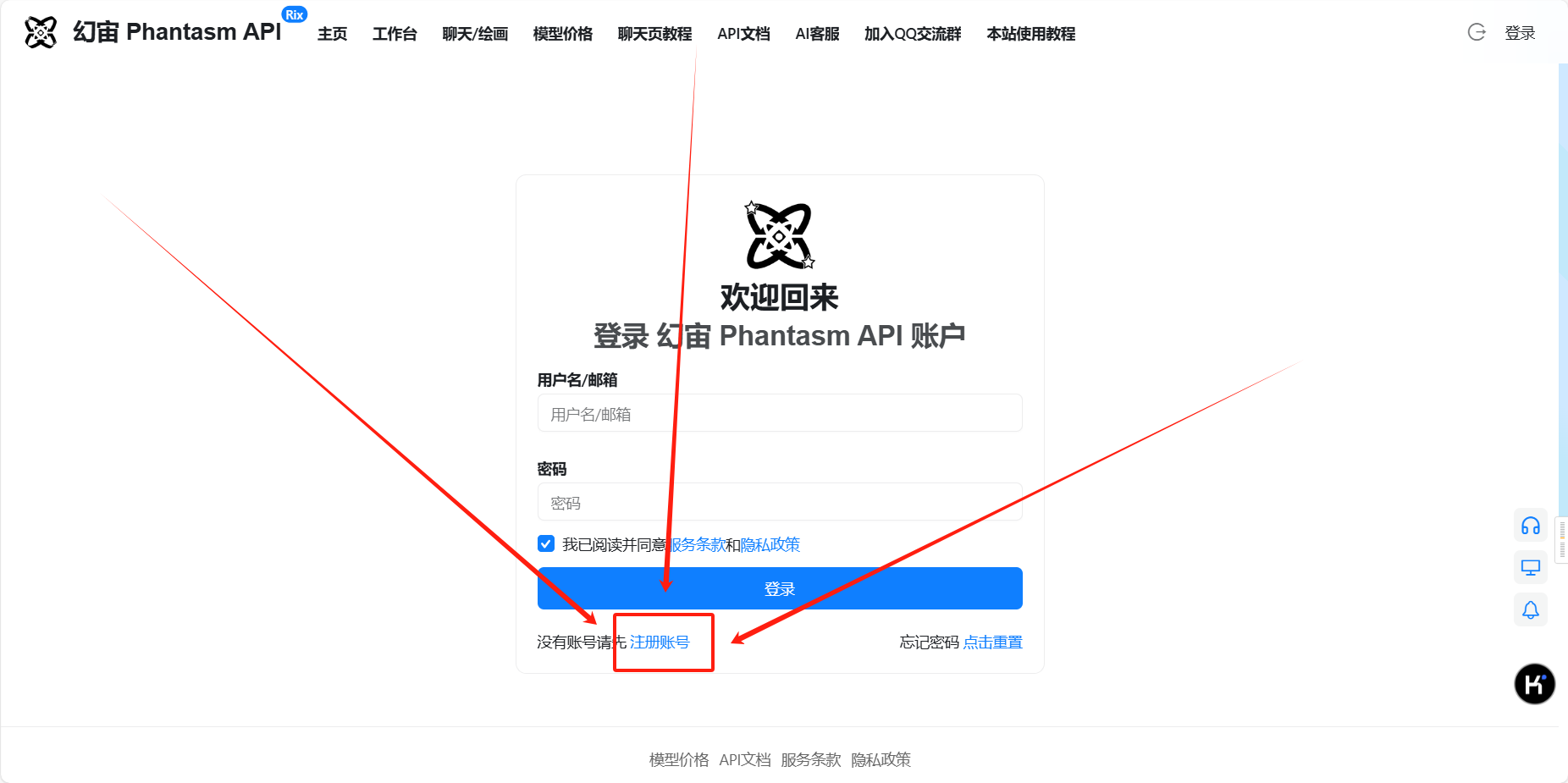This screenshot has width=1568, height=783.
Task: Click the blue Rix badge
Action: (x=295, y=14)
